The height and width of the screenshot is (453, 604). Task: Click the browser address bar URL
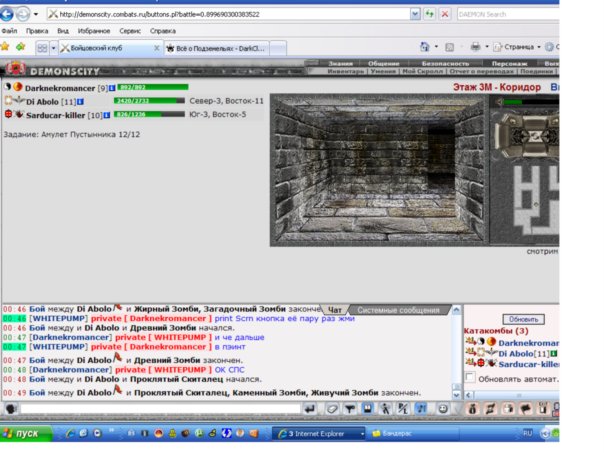[x=227, y=14]
